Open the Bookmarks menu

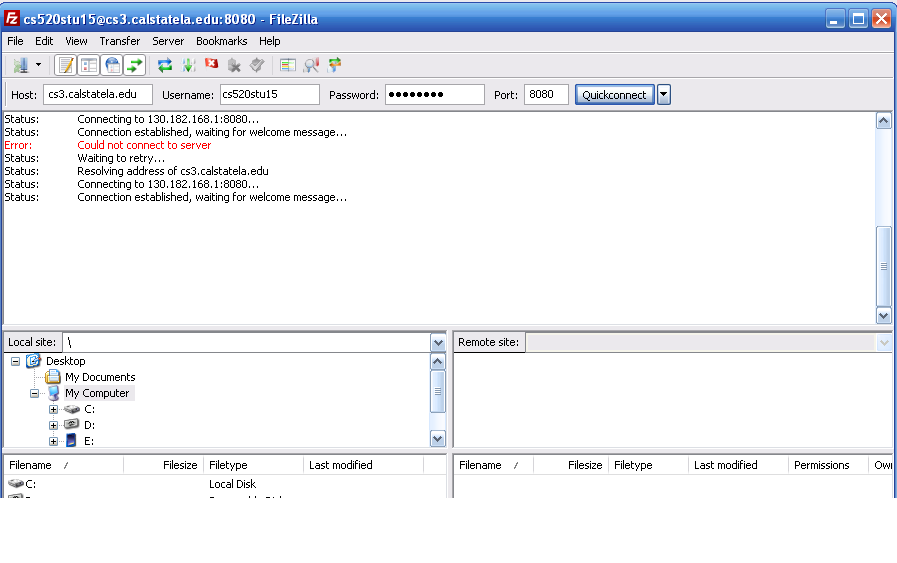point(221,41)
